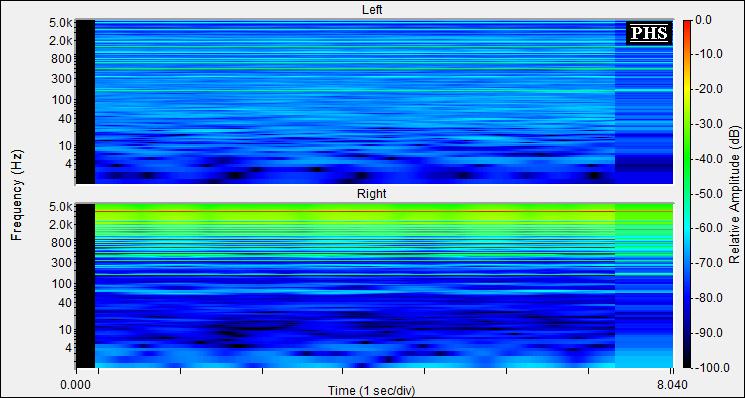Click the Right channel title
Screen dimensions: 745x398
point(372,194)
